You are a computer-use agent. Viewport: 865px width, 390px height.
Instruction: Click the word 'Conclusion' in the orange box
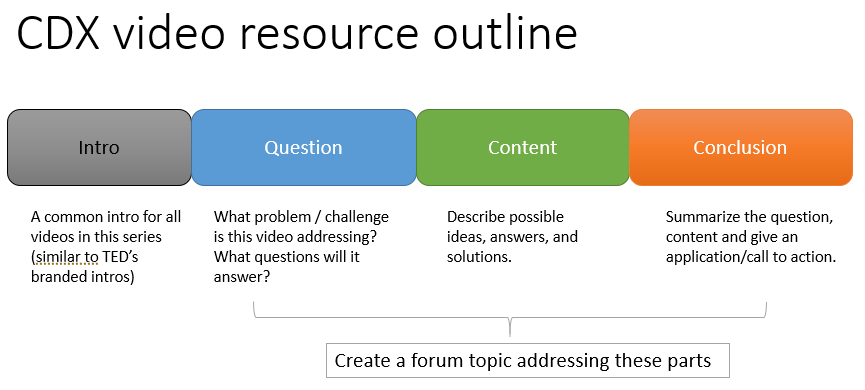click(x=740, y=147)
